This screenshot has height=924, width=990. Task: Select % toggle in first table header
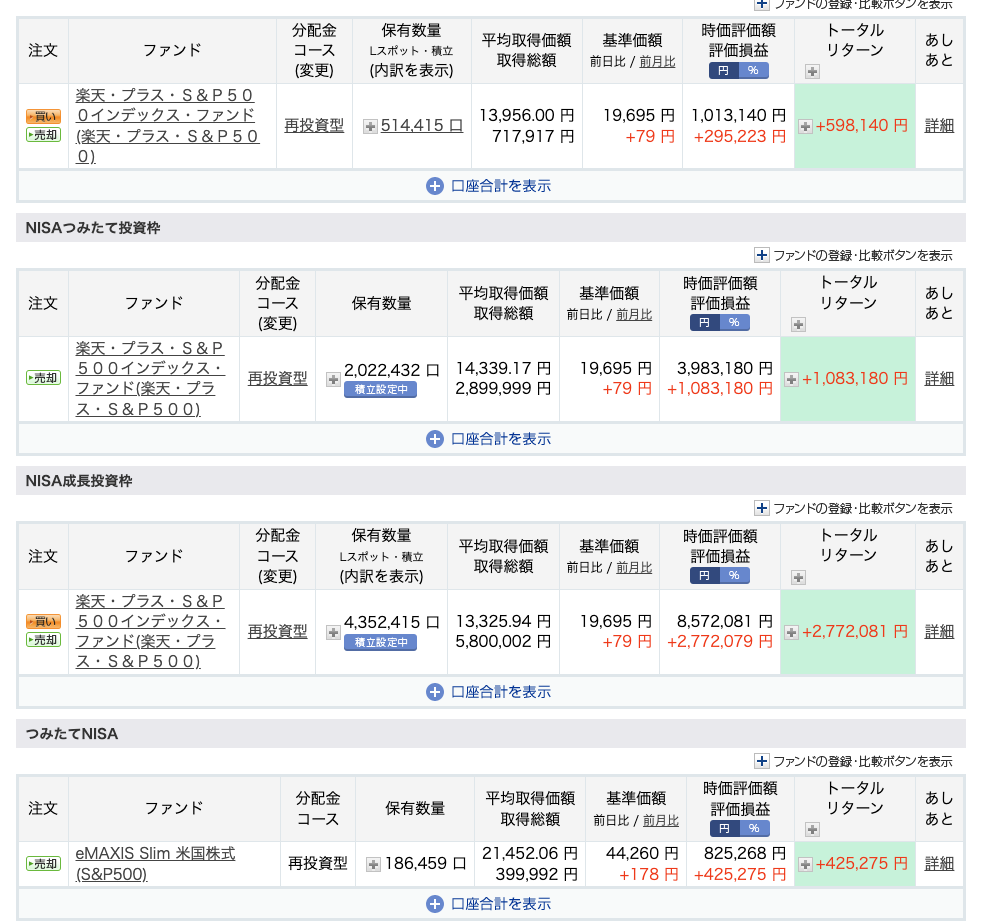(753, 70)
